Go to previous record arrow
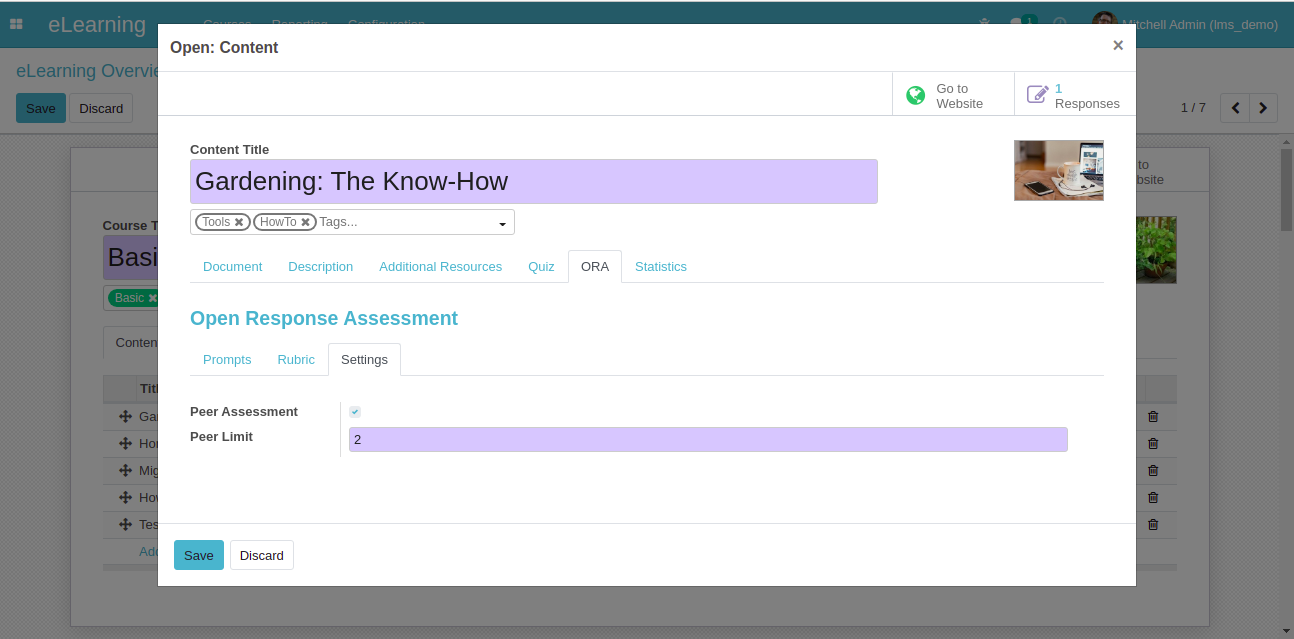Image resolution: width=1294 pixels, height=639 pixels. (1236, 108)
